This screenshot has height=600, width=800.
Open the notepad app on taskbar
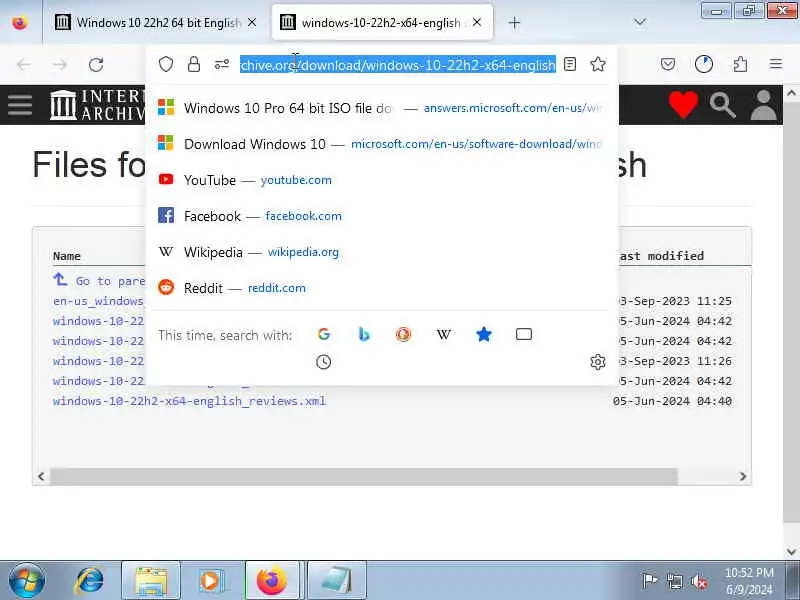(x=337, y=581)
